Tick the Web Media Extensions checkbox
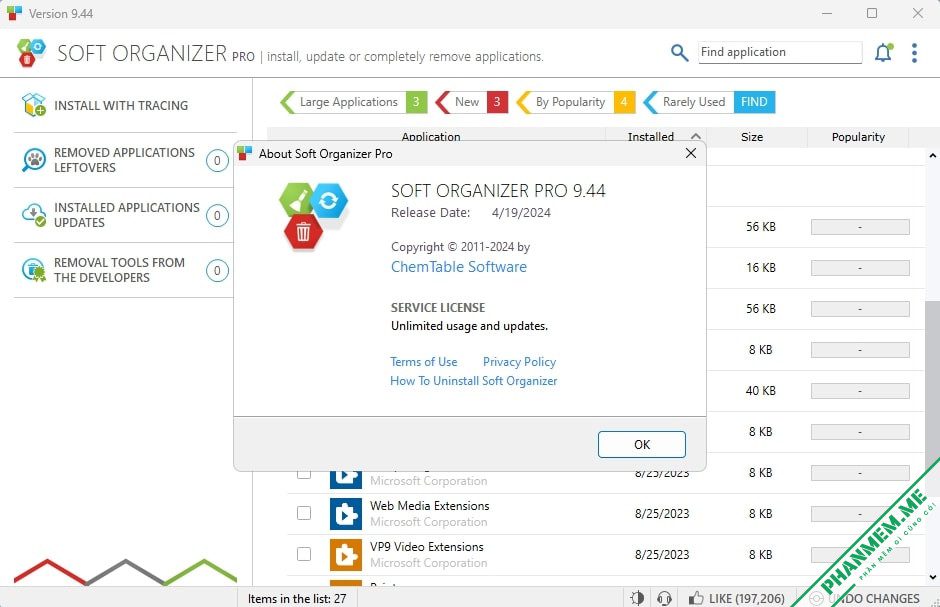 [x=304, y=514]
